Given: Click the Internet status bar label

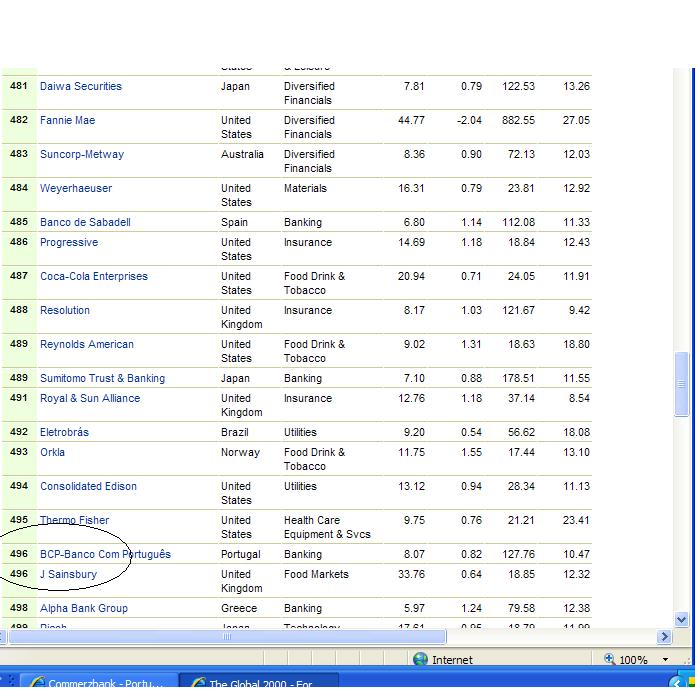Looking at the screenshot, I should click(x=452, y=660).
